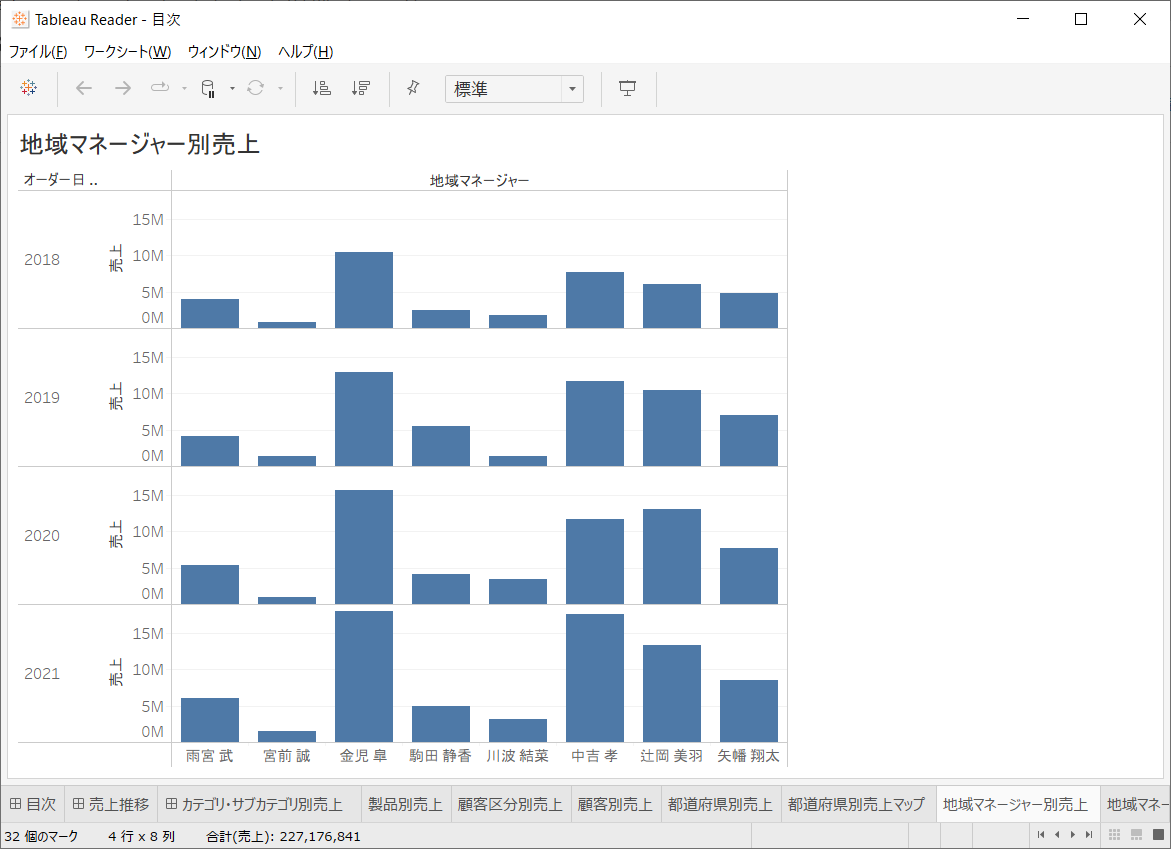
Task: Open the data updates dropdown arrow
Action: (232, 88)
